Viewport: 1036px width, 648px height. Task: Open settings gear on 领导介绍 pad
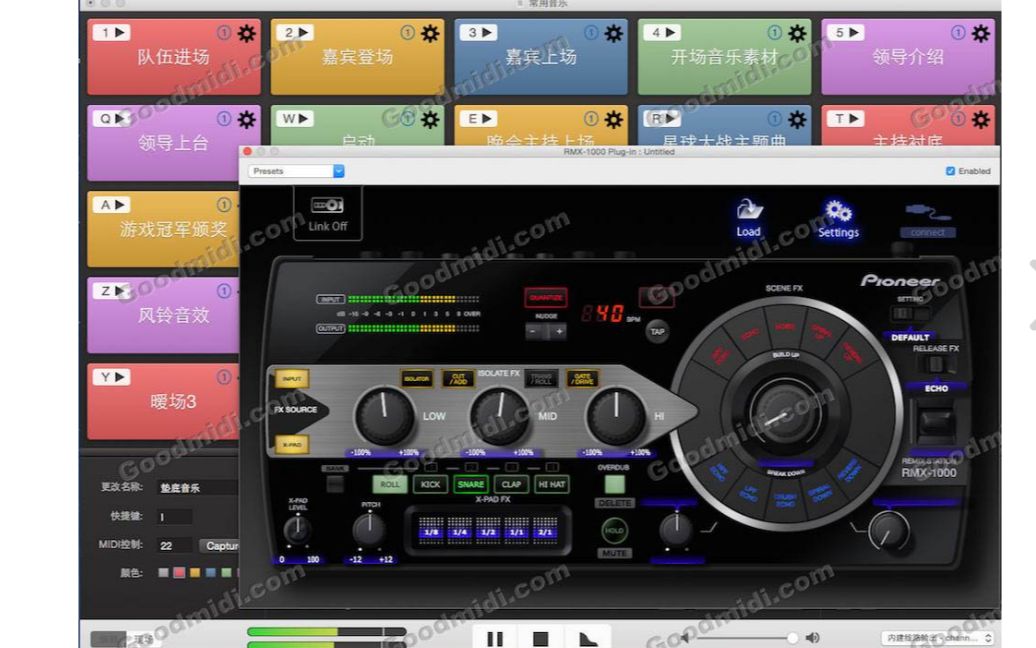coord(981,33)
